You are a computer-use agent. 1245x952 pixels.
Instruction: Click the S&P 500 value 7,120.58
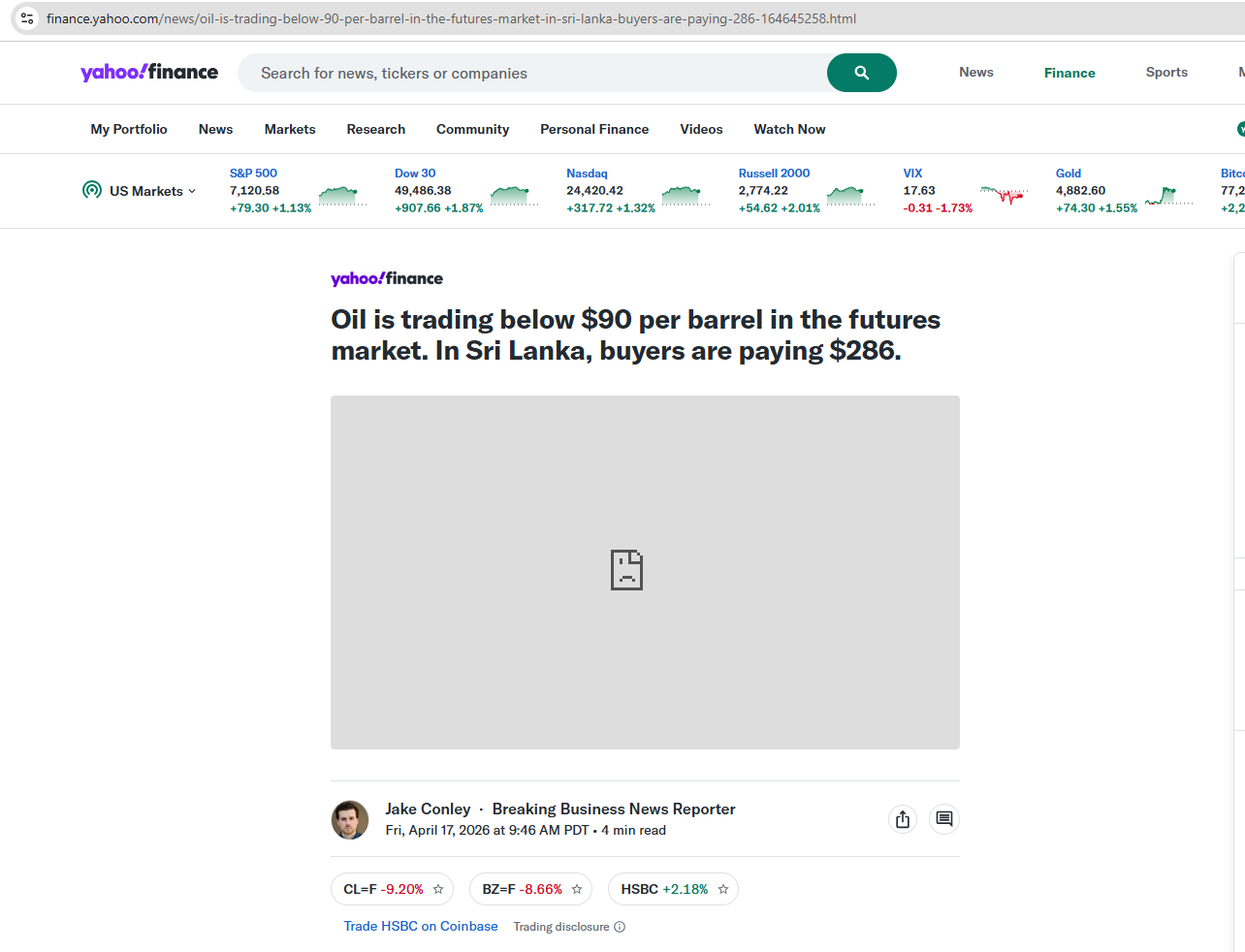(254, 191)
